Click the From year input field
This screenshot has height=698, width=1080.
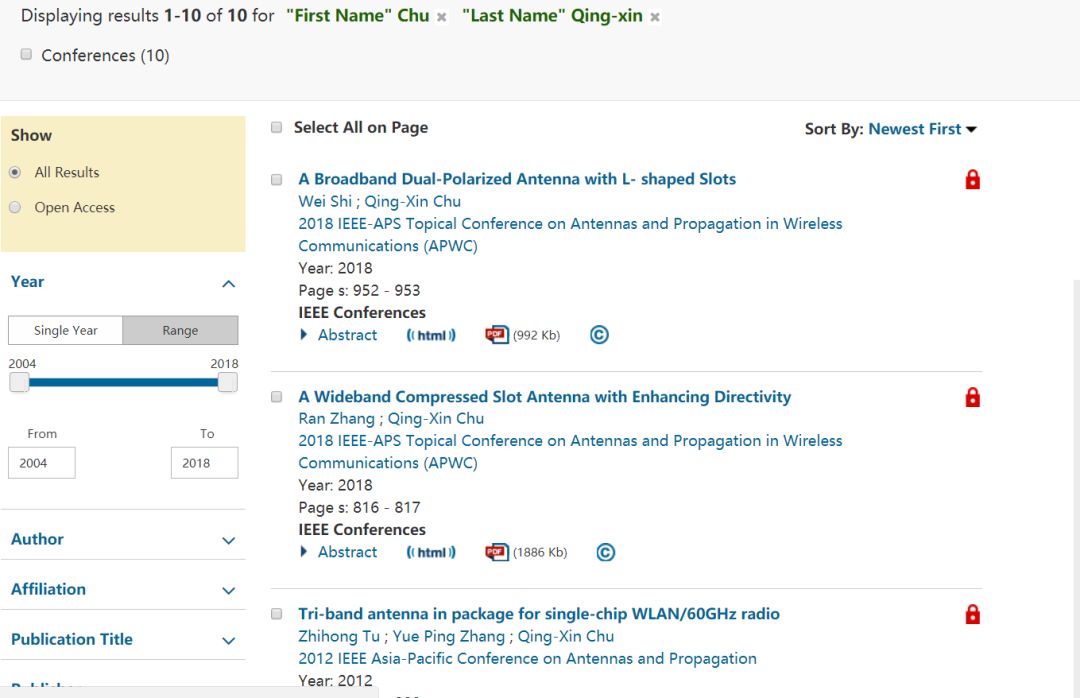tap(41, 463)
